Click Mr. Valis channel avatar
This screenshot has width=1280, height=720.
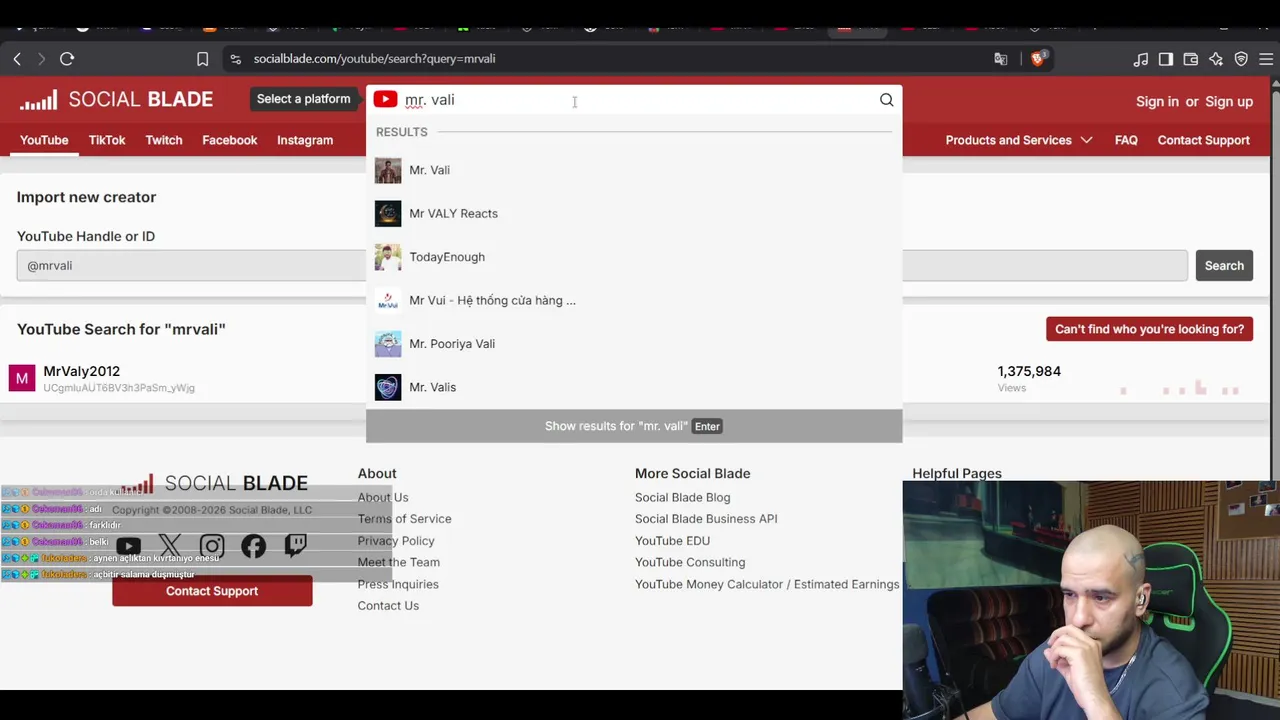point(388,387)
